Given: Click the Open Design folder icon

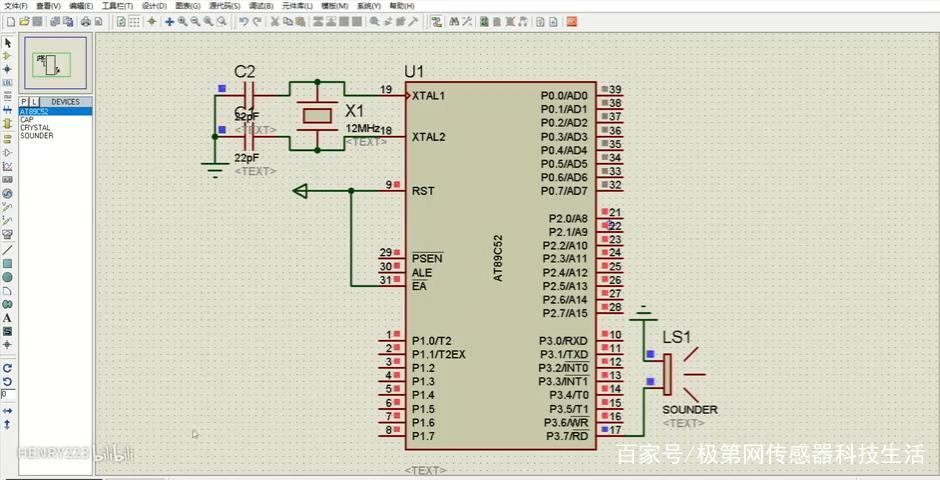Looking at the screenshot, I should tap(24, 22).
